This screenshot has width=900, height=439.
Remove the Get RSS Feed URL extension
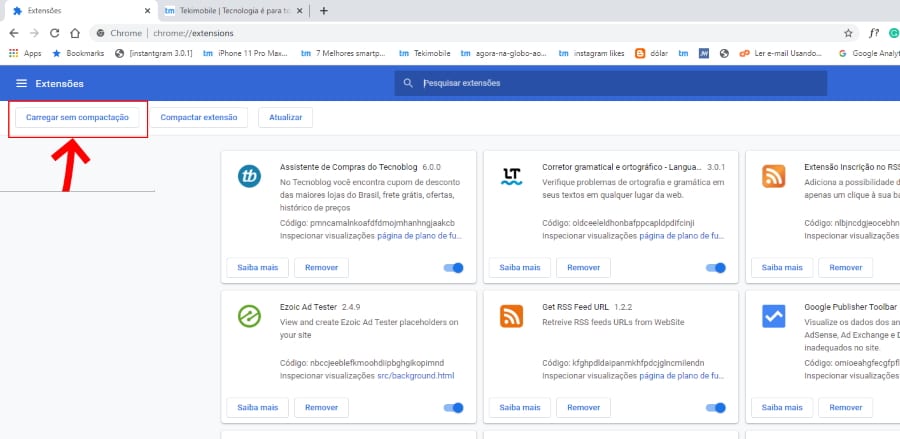point(584,407)
